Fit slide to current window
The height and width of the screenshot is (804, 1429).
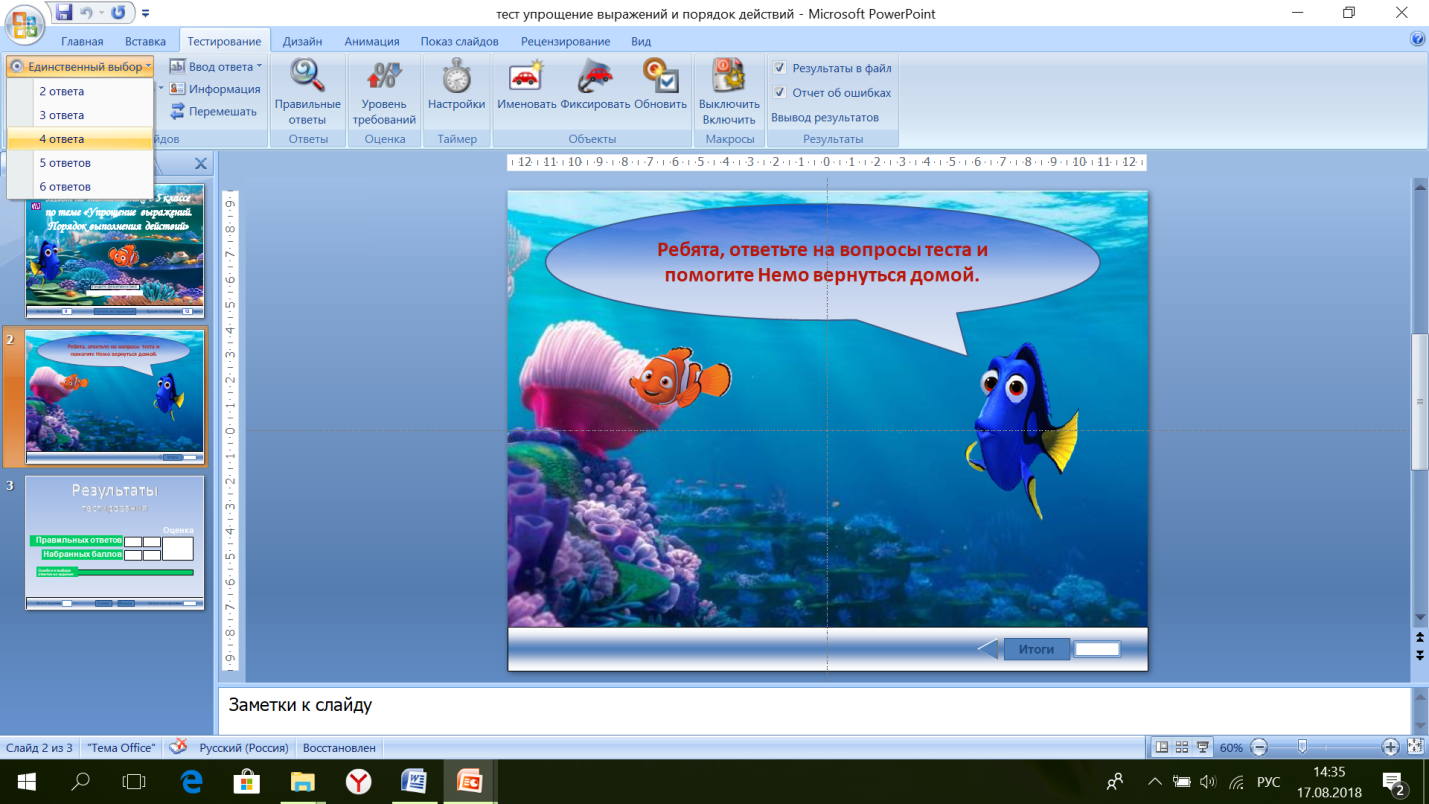1416,747
